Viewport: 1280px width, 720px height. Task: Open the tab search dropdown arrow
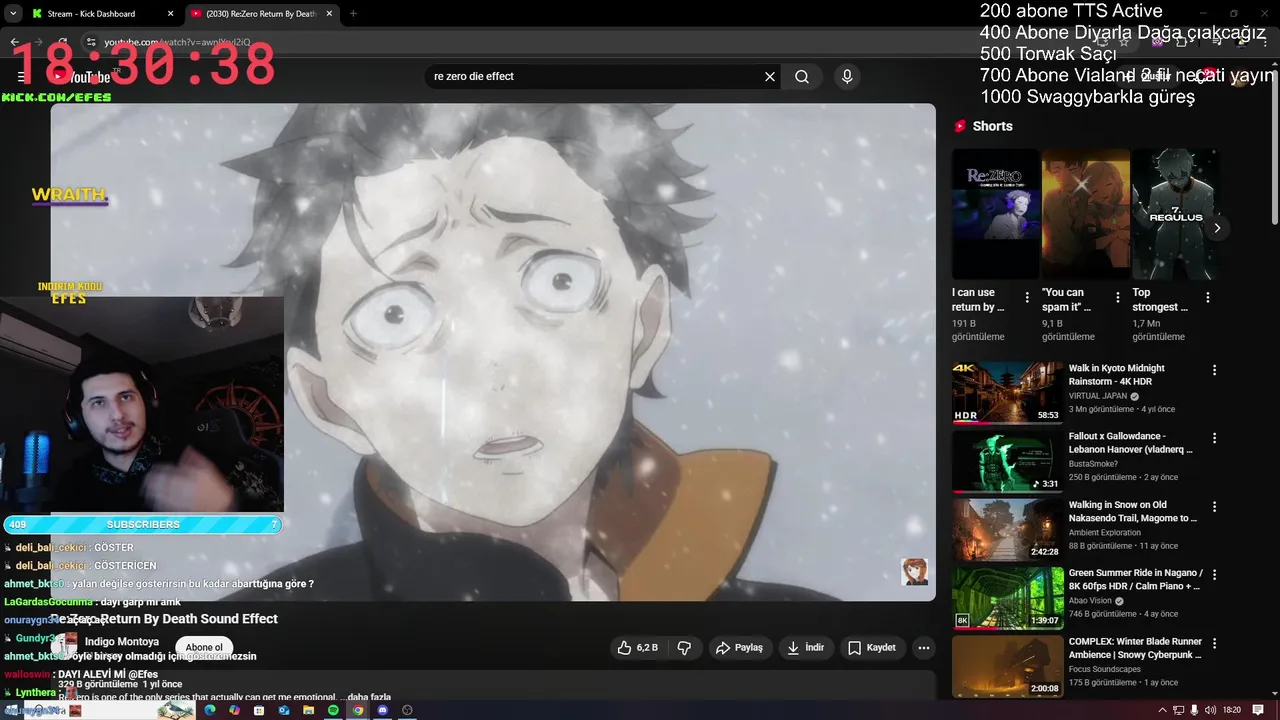[12, 14]
